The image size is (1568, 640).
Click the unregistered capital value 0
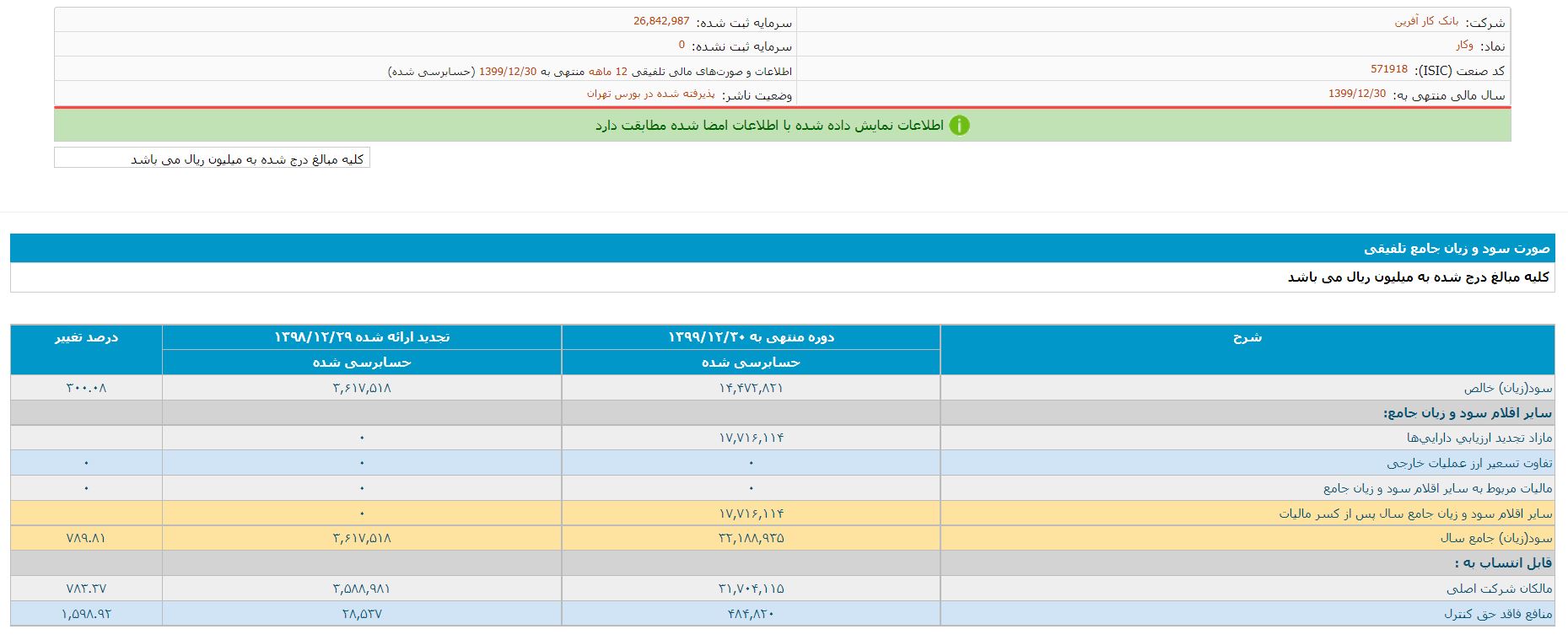pyautogui.click(x=682, y=46)
